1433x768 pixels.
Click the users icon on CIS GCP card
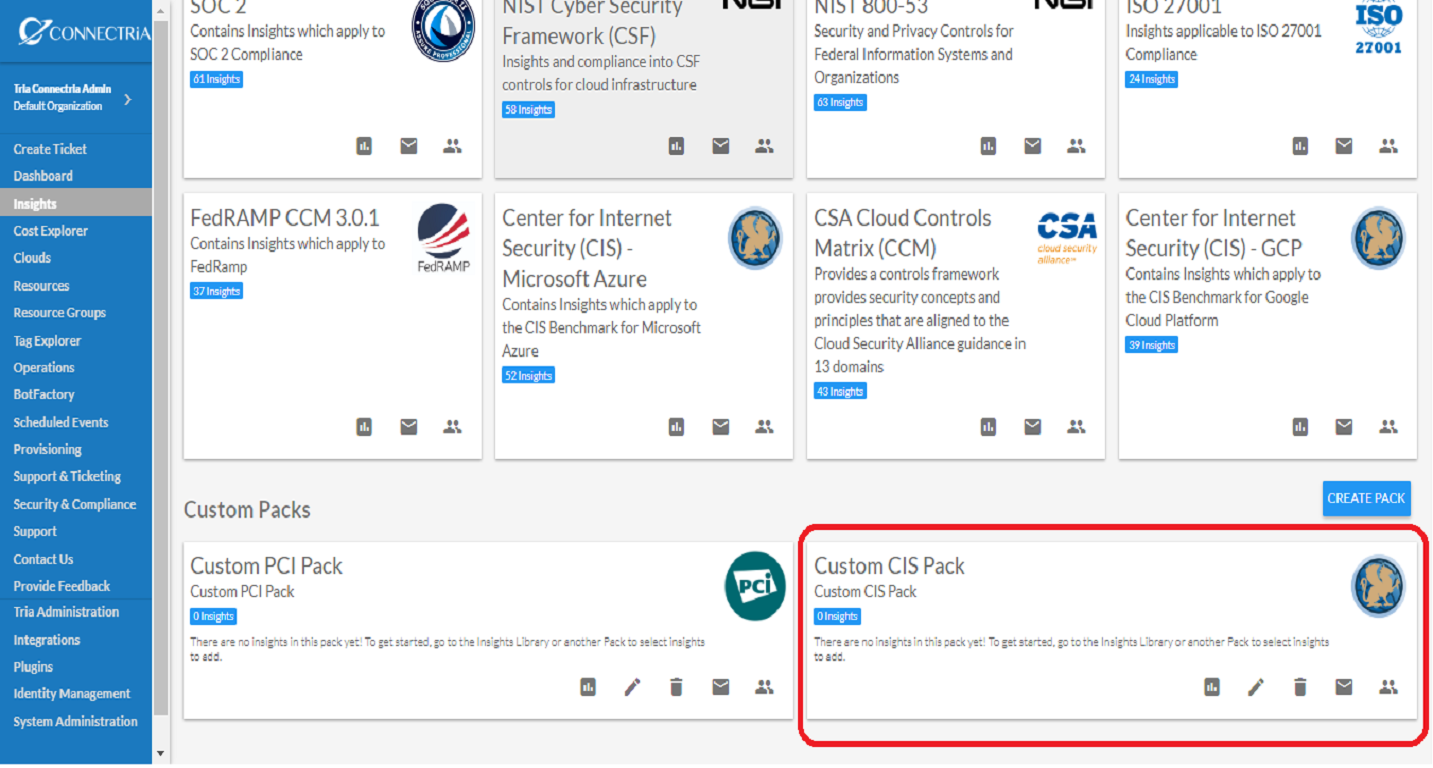[1388, 427]
